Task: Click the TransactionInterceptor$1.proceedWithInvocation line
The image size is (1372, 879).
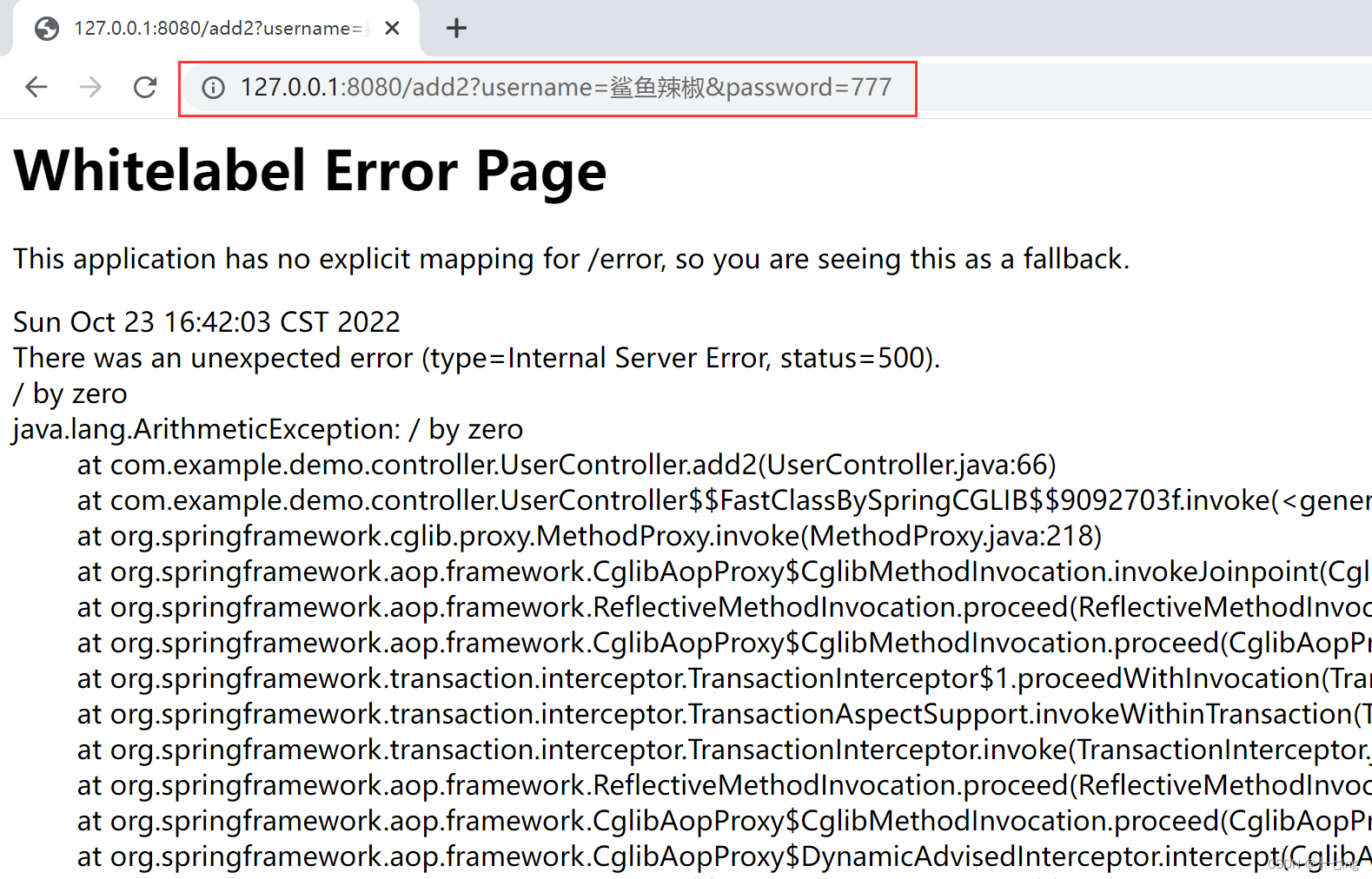Action: [x=724, y=678]
